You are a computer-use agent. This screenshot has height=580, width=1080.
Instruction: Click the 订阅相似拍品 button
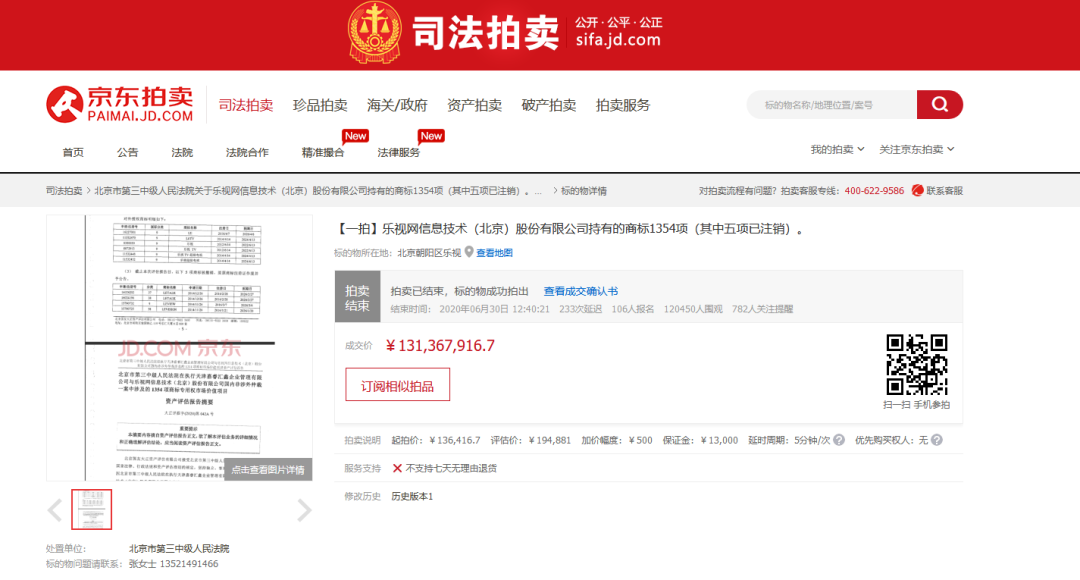(397, 384)
